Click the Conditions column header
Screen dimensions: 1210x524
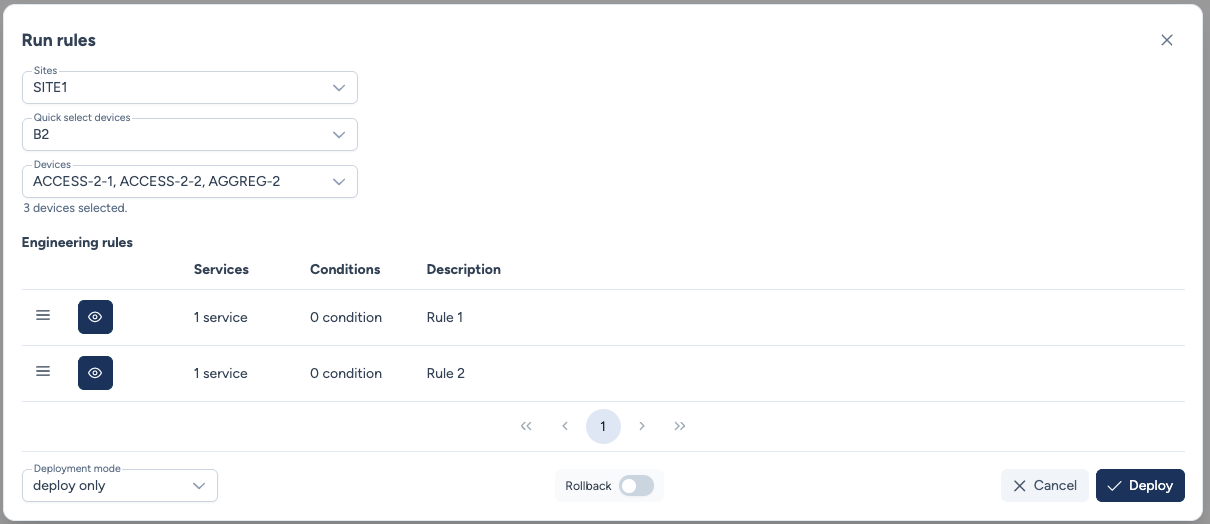pyautogui.click(x=345, y=269)
